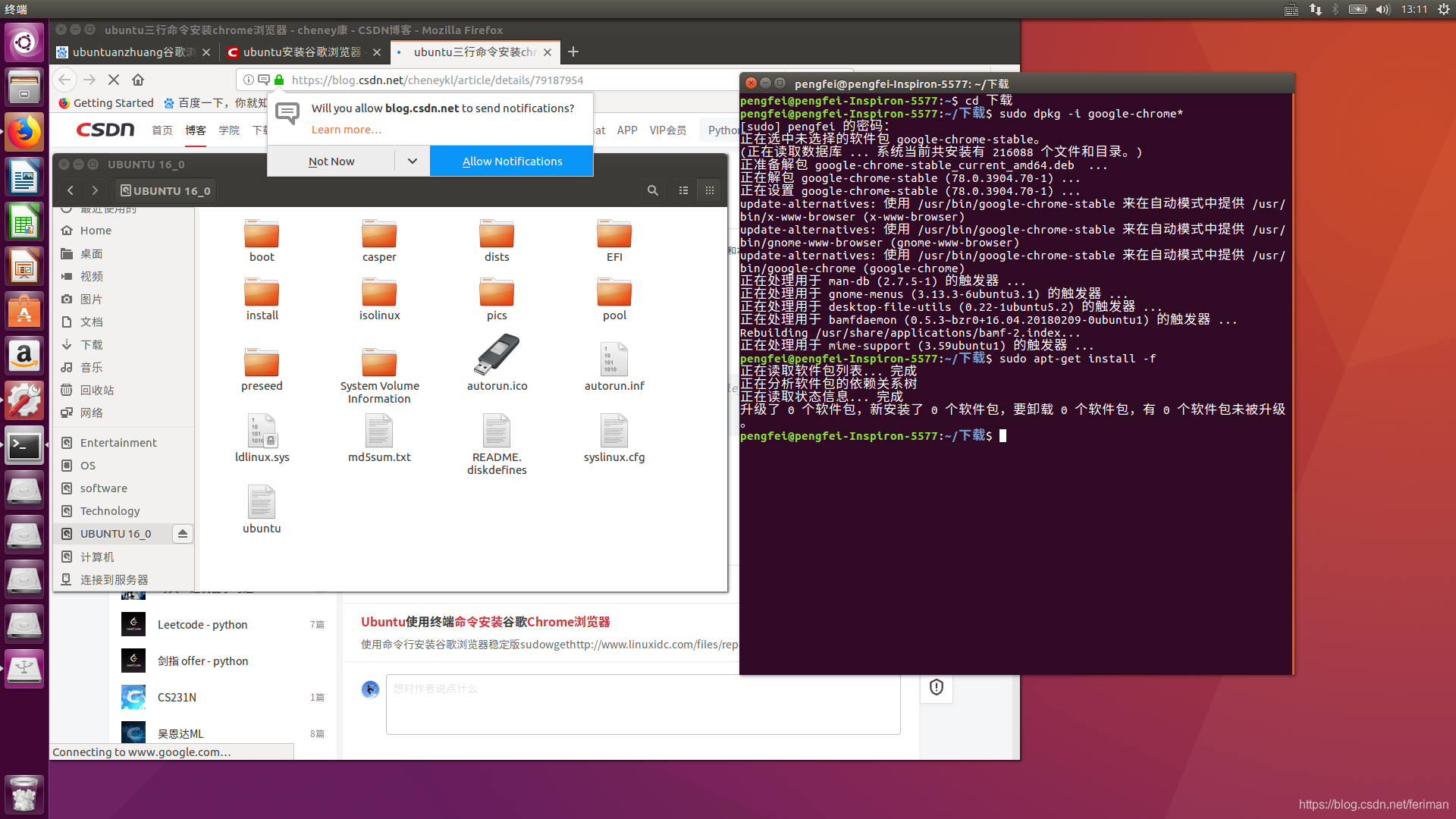1456x819 pixels.
Task: Open LibreOffice Impress from dock
Action: (x=24, y=267)
